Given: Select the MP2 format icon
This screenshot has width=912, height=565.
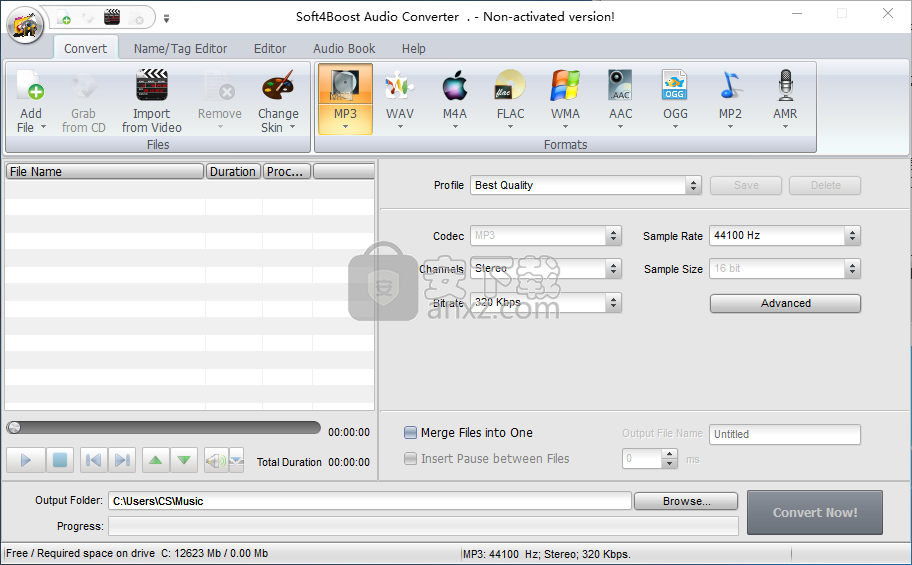Looking at the screenshot, I should point(730,86).
